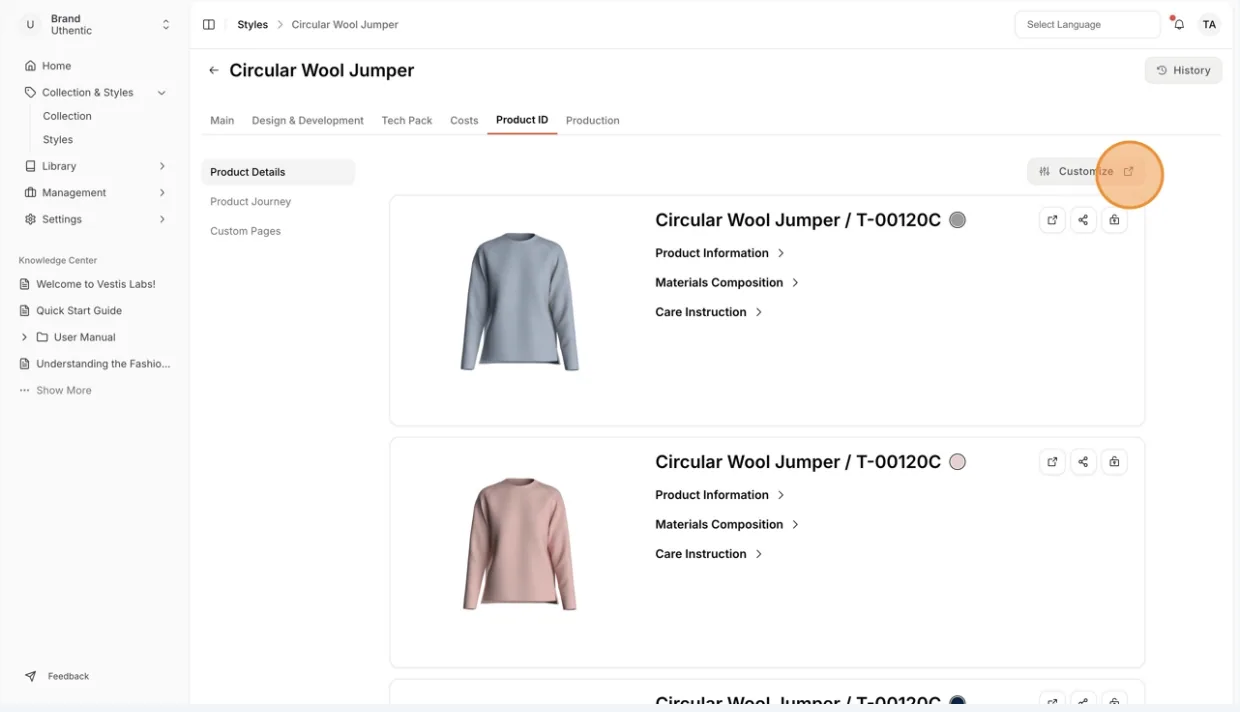Open the Brand Uthentic workspace switcher
The image size is (1240, 712).
(97, 25)
